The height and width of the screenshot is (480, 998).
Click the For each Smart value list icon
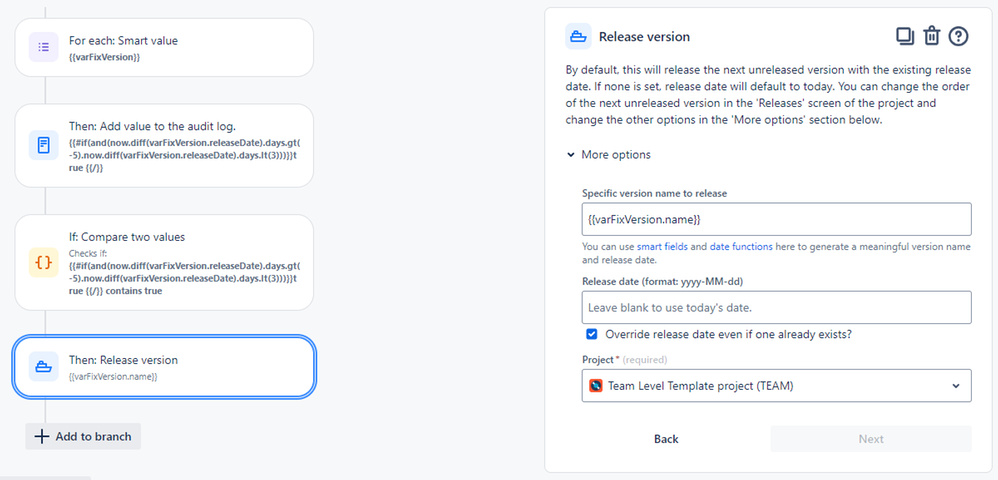(43, 47)
